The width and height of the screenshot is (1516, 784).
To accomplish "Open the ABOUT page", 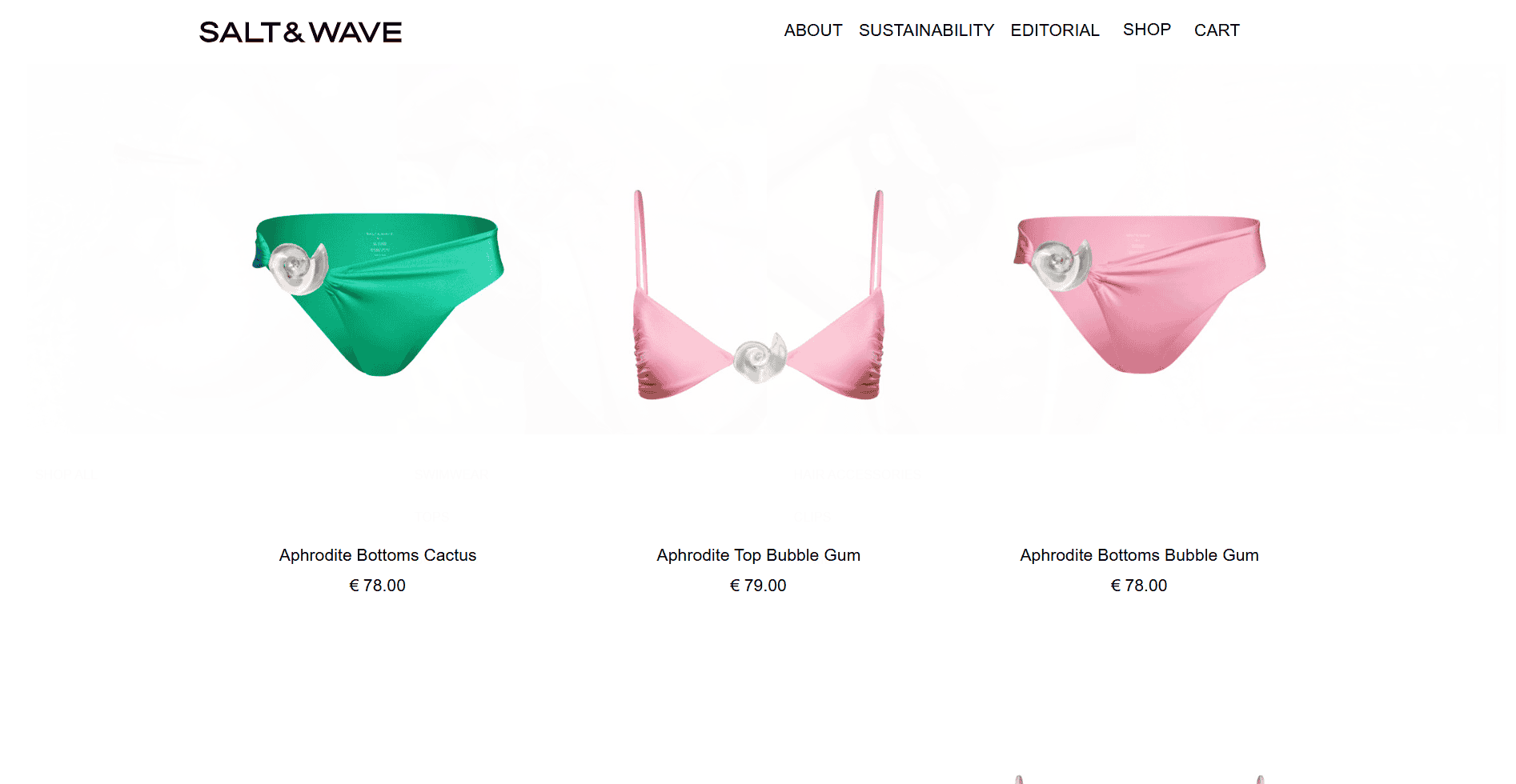I will [x=812, y=30].
